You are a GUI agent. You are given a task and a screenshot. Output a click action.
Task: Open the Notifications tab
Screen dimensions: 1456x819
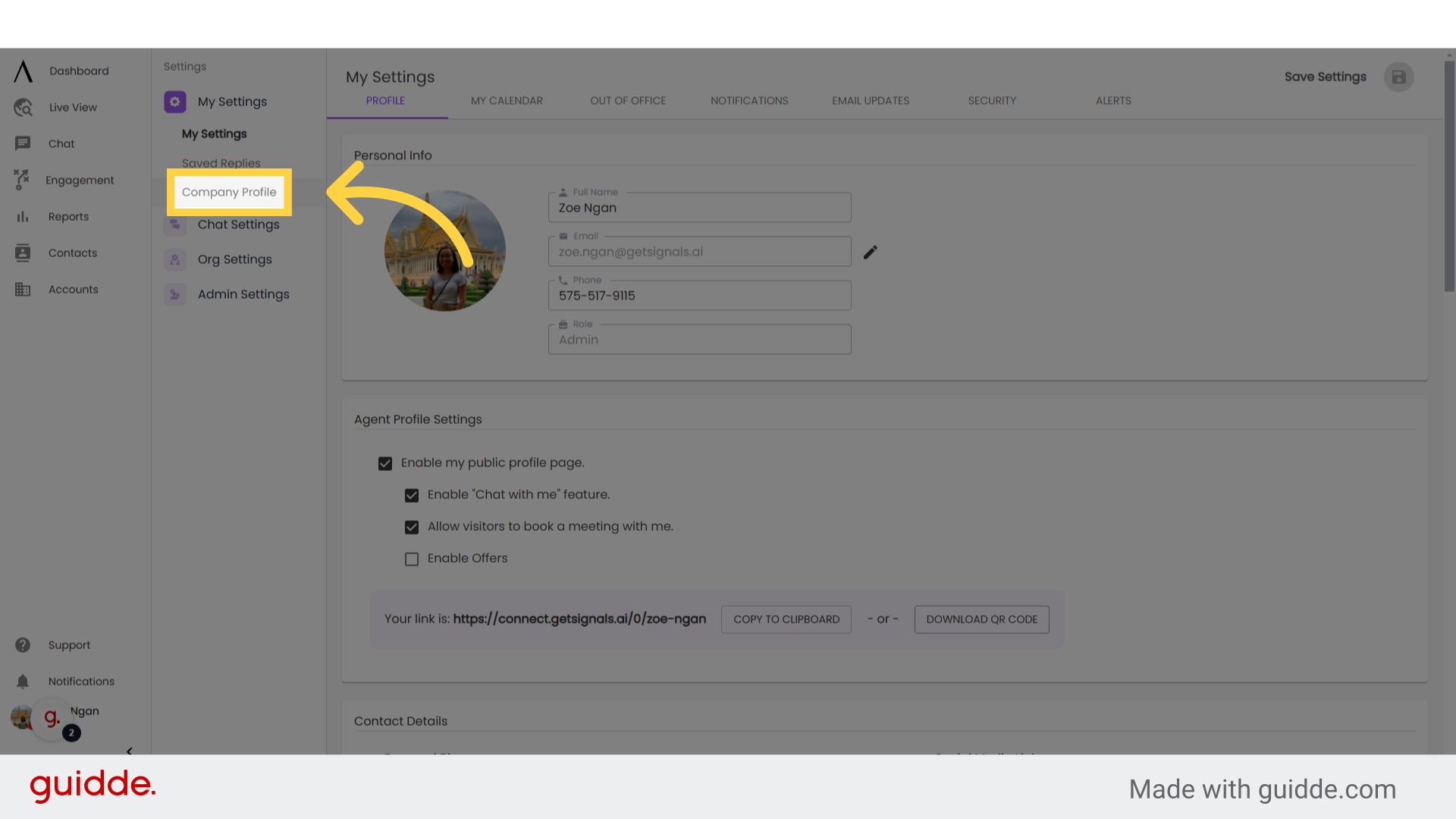(749, 101)
